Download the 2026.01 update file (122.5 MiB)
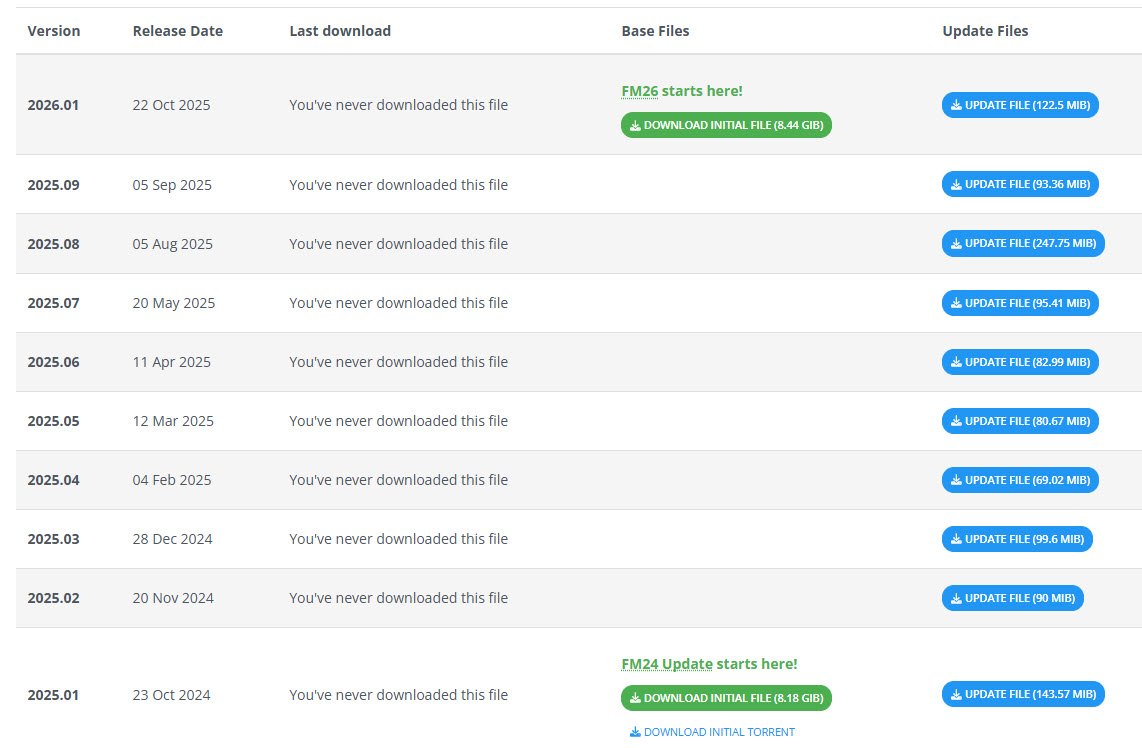 (x=1020, y=105)
